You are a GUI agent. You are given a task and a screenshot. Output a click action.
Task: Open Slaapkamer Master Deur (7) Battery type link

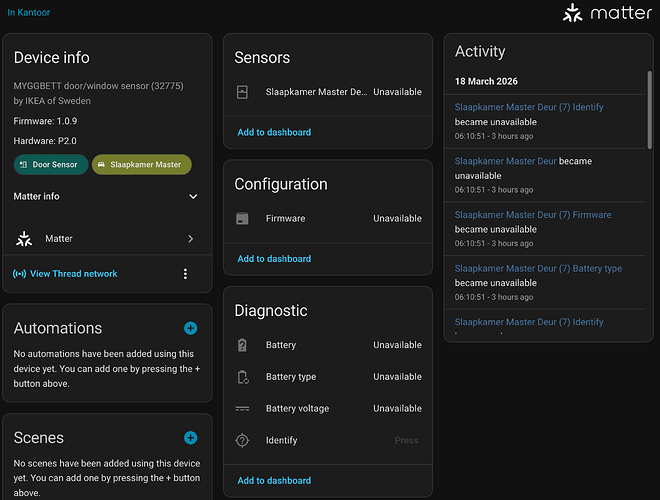tap(538, 269)
